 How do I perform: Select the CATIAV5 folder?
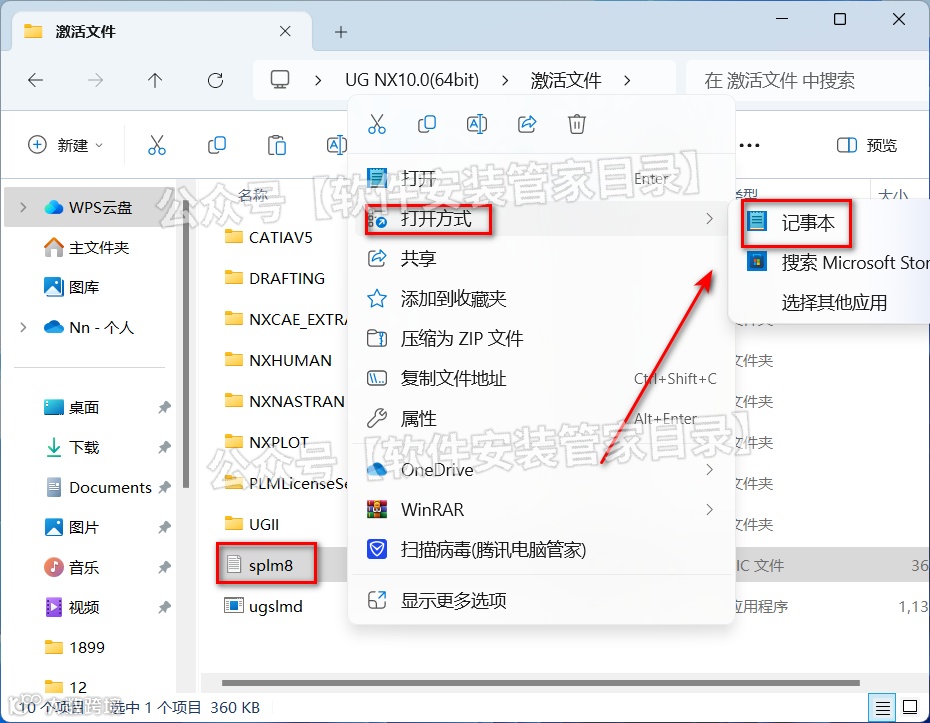(269, 237)
